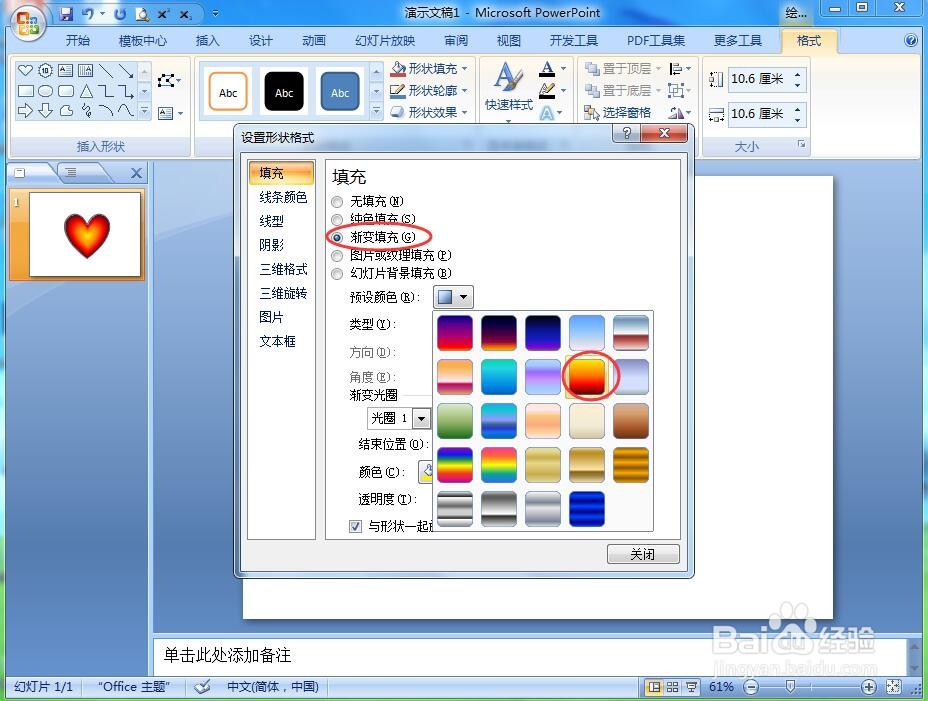Pick the circled orange-red fire preset gradient
The height and width of the screenshot is (701, 928).
coord(587,377)
